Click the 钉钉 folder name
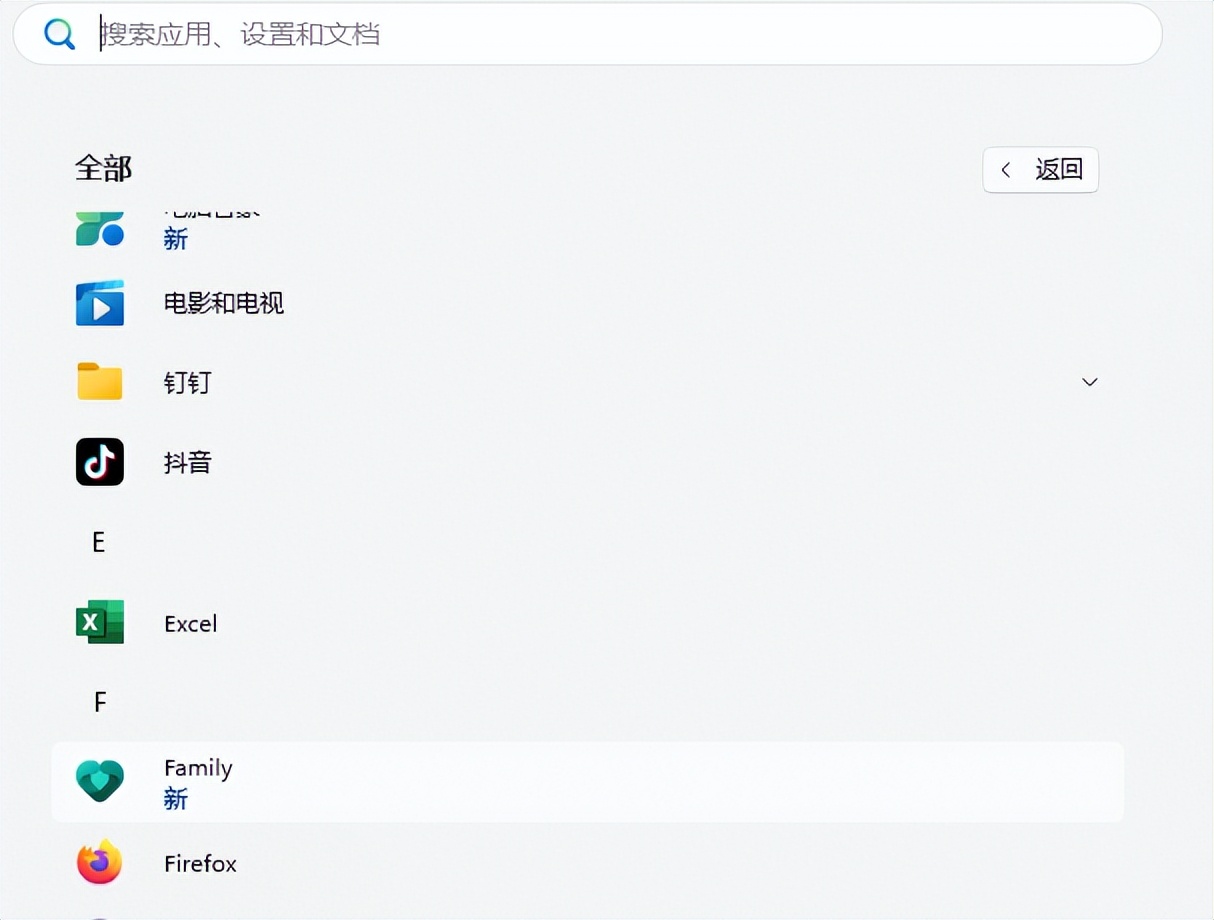The height and width of the screenshot is (920, 1214). click(188, 383)
